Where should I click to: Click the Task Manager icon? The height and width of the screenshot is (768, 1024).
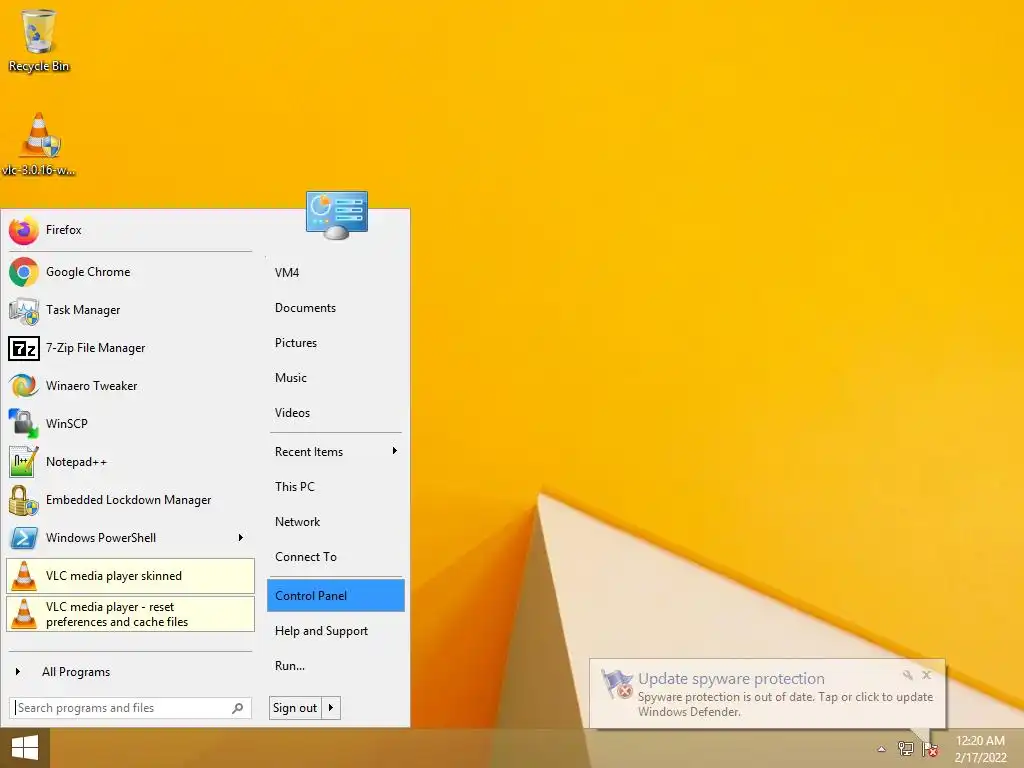click(x=24, y=310)
